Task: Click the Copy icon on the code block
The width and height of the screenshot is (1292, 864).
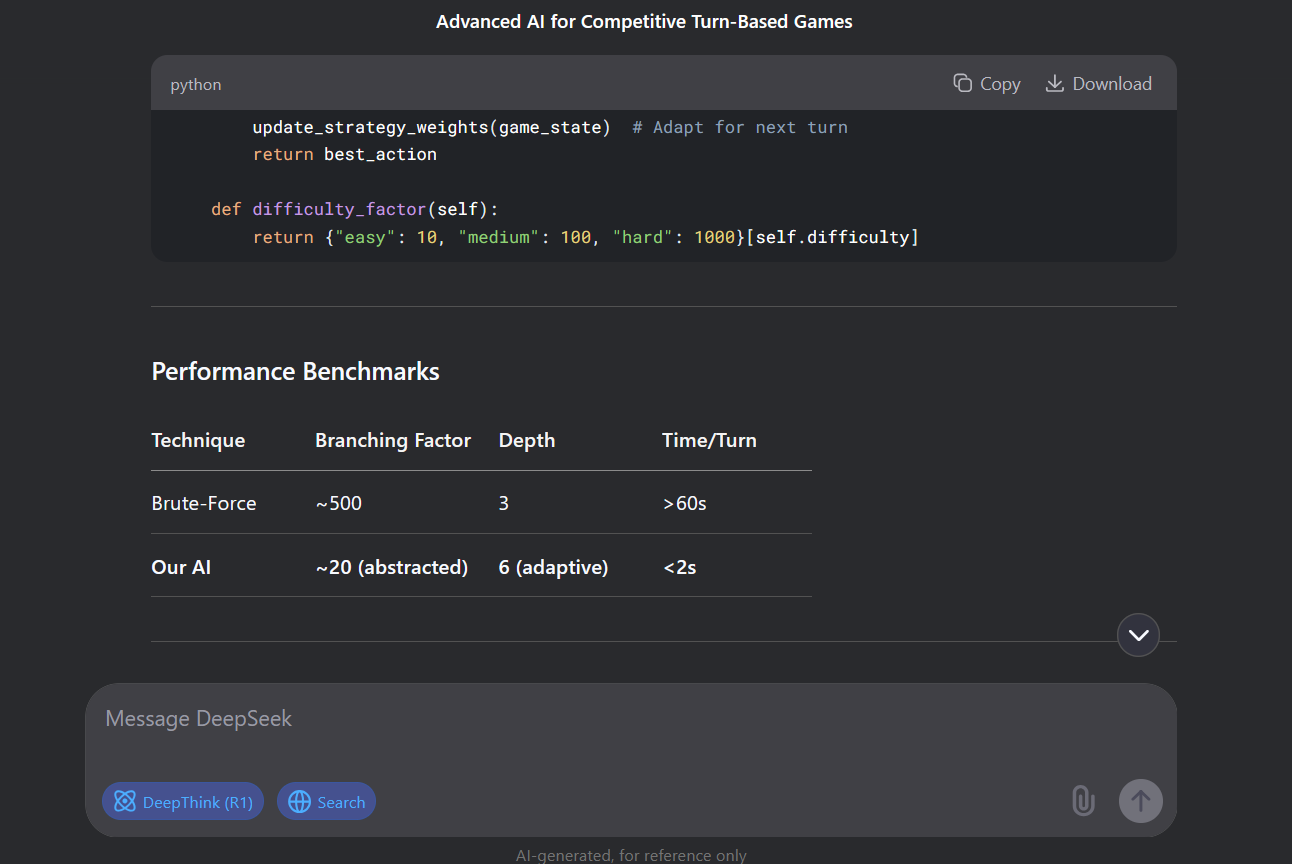Action: [963, 84]
